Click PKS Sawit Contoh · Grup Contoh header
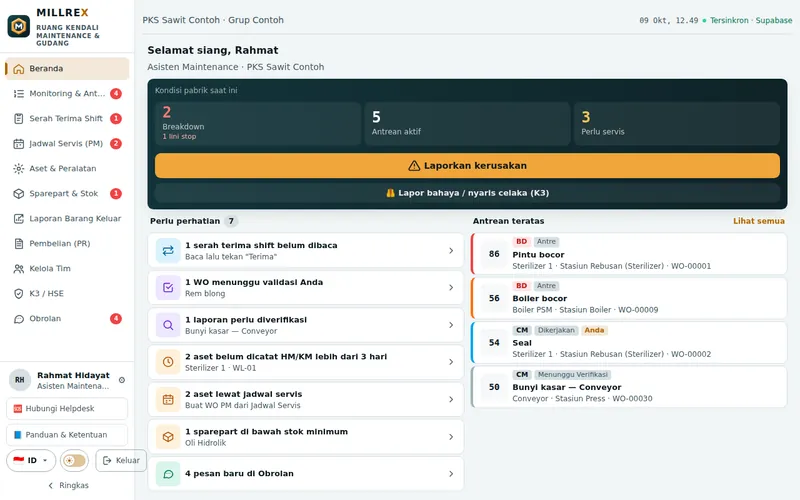 pyautogui.click(x=213, y=20)
